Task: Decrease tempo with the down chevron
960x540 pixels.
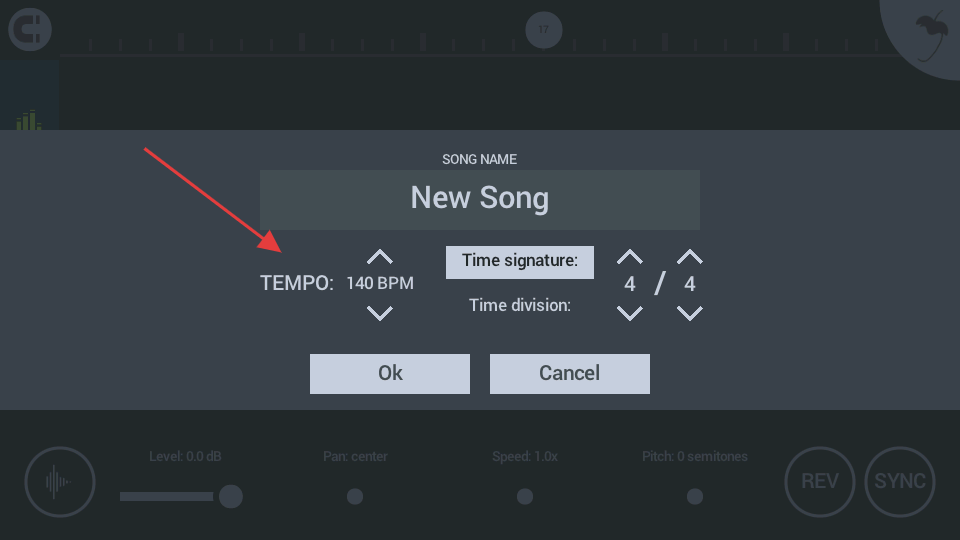Action: [380, 313]
